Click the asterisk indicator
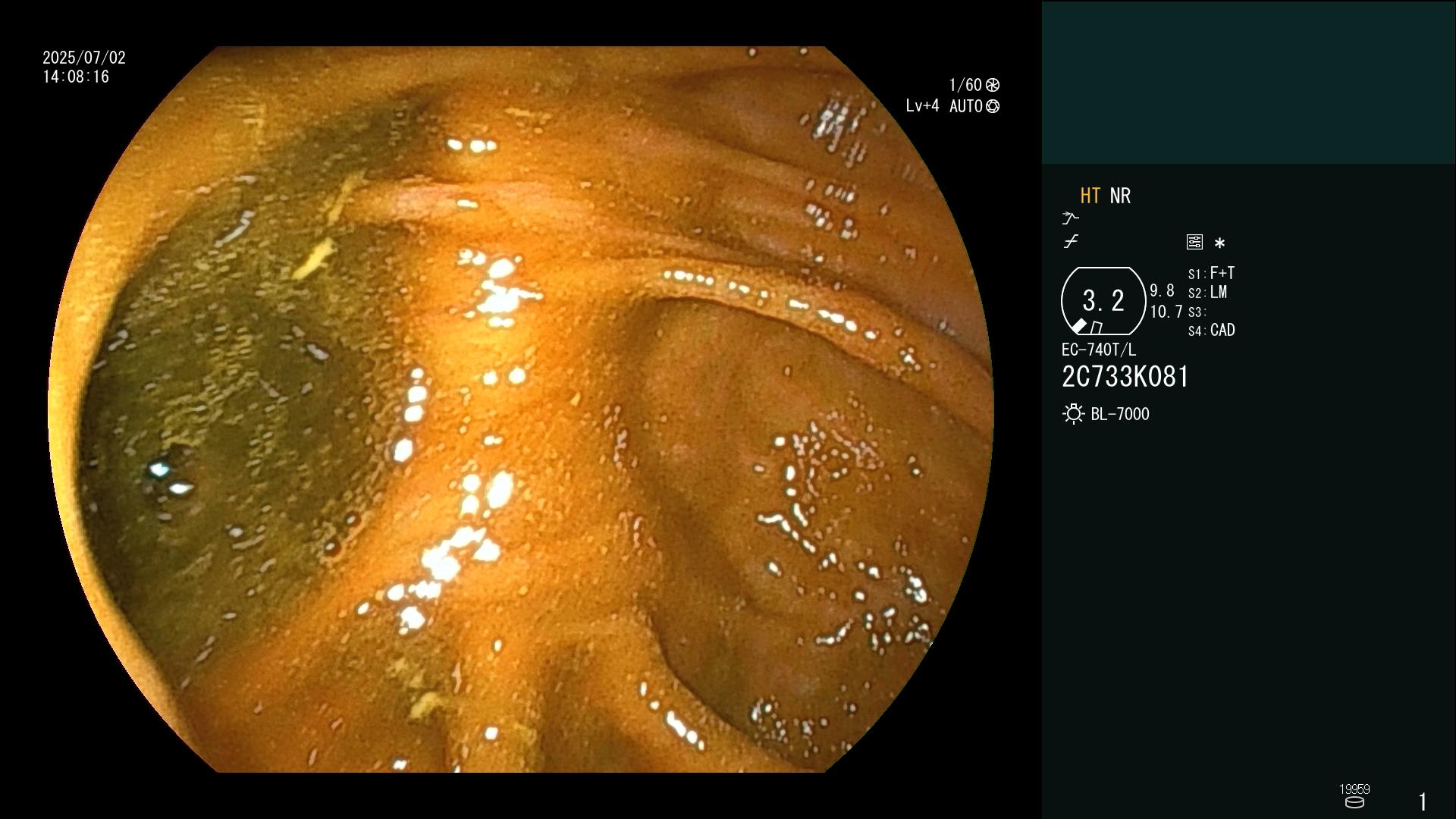Image resolution: width=1456 pixels, height=819 pixels. 1219,243
